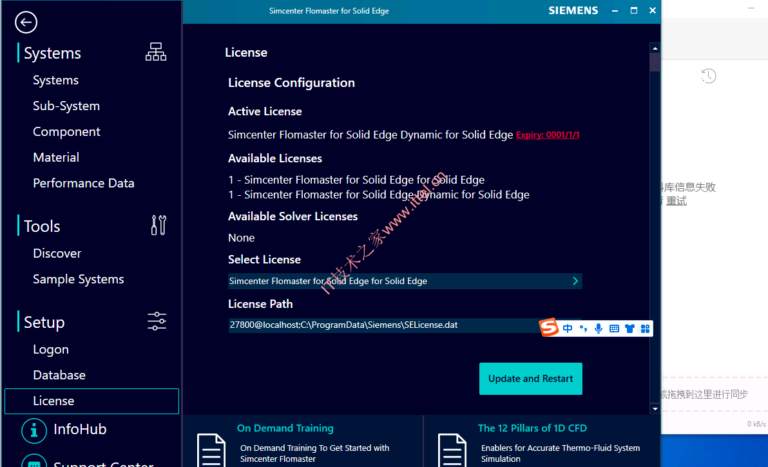The image size is (768, 467).
Task: Click the Update and Restart button
Action: 530,379
